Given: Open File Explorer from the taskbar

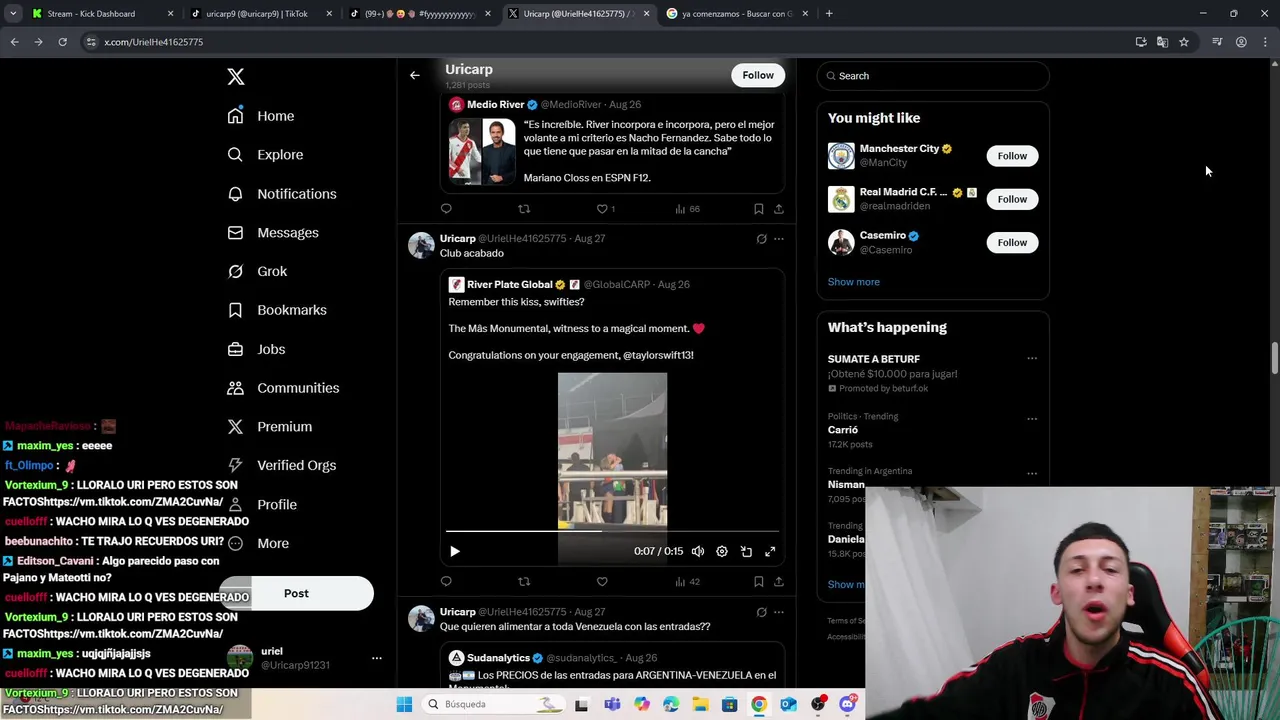Looking at the screenshot, I should coord(700,704).
